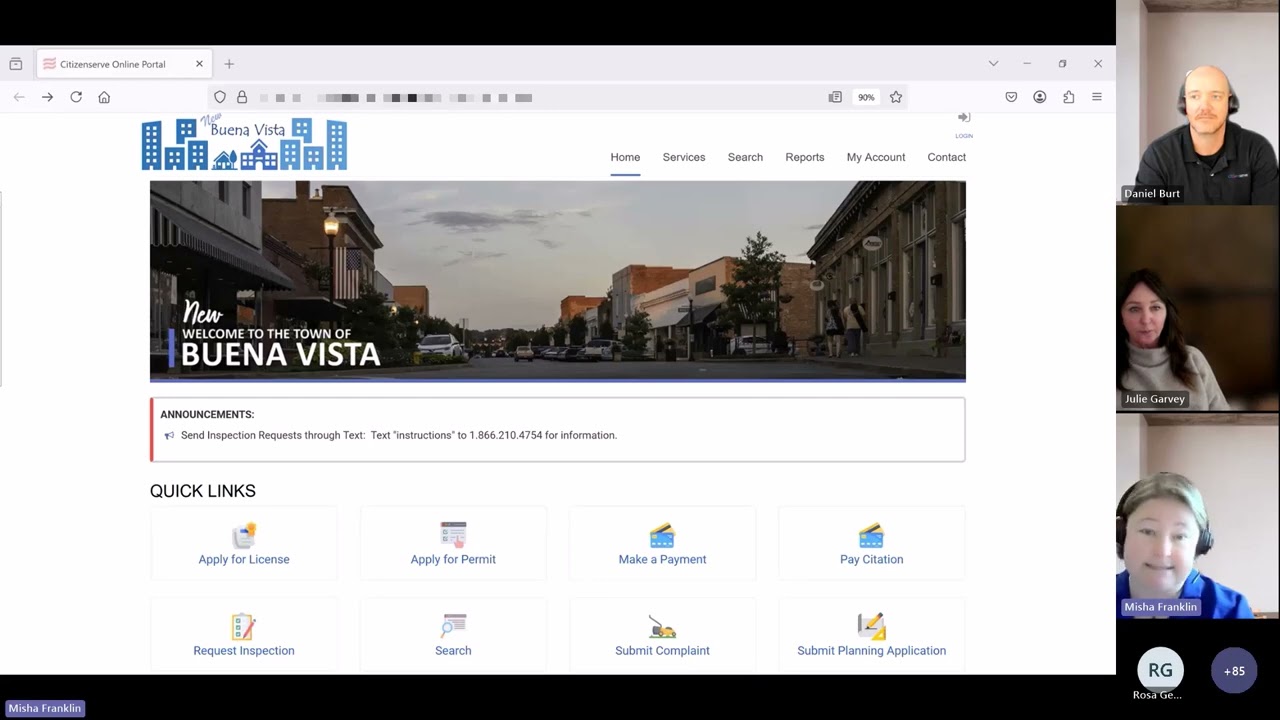Open the Make a Payment card icon
The height and width of the screenshot is (720, 1280).
click(662, 535)
